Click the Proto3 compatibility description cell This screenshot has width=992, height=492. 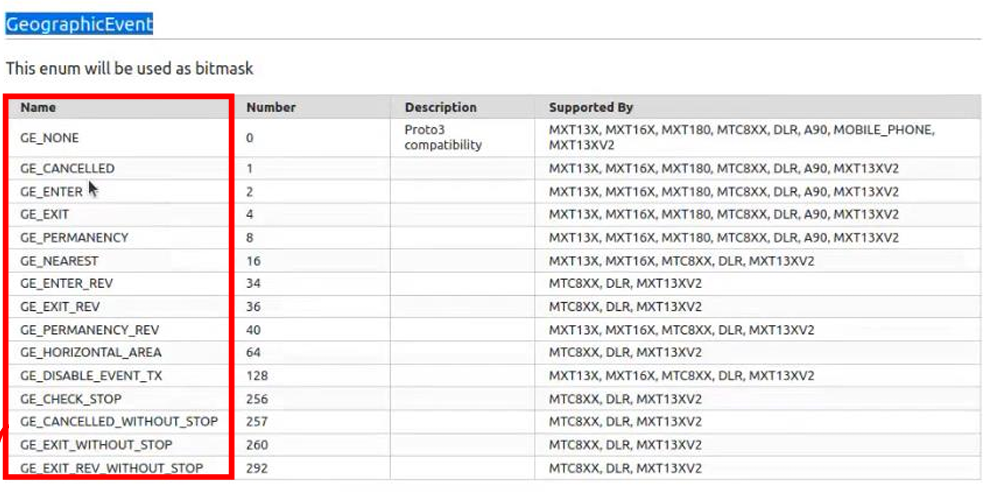click(x=443, y=137)
